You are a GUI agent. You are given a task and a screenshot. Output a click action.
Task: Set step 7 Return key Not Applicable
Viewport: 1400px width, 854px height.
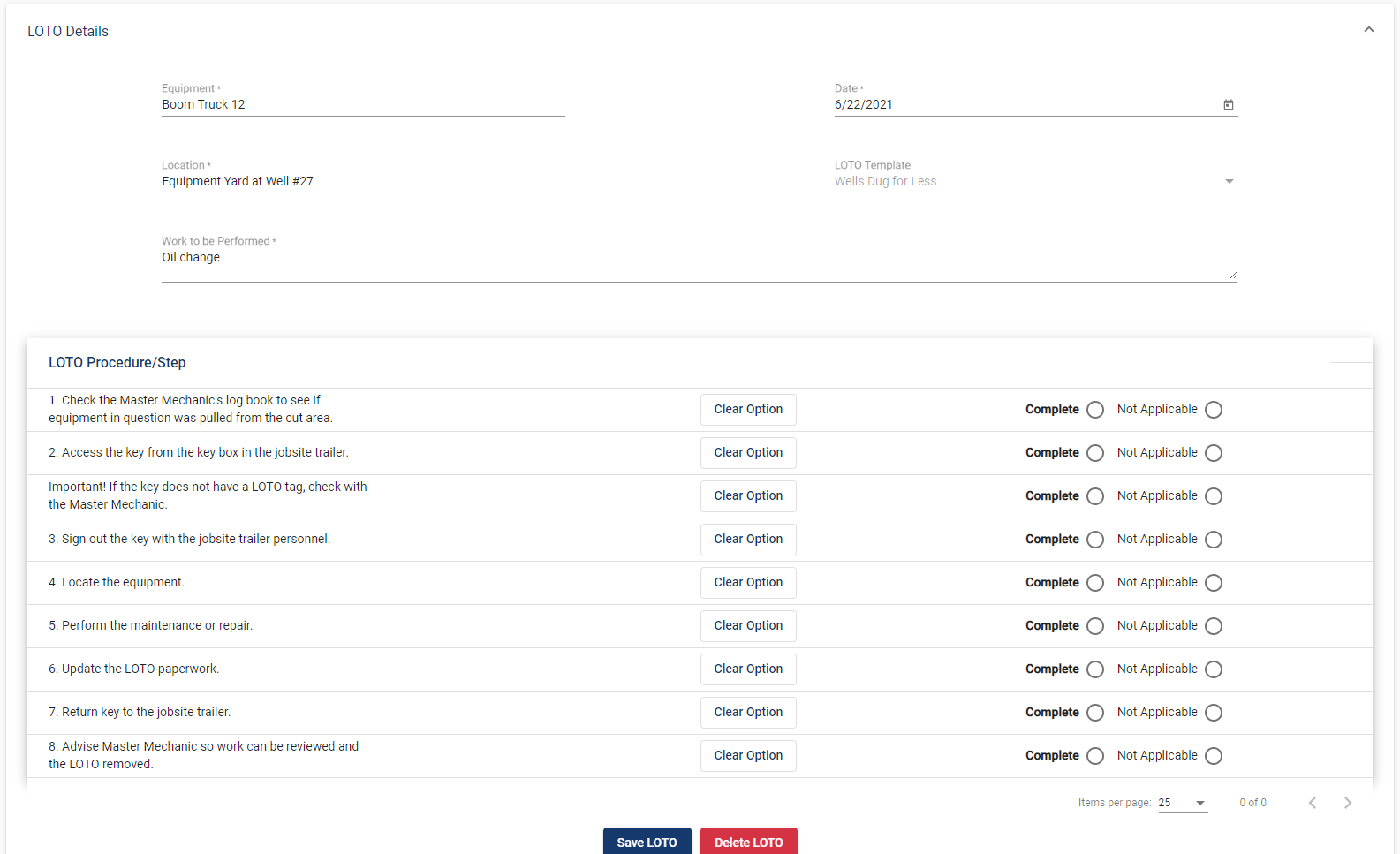(1214, 713)
